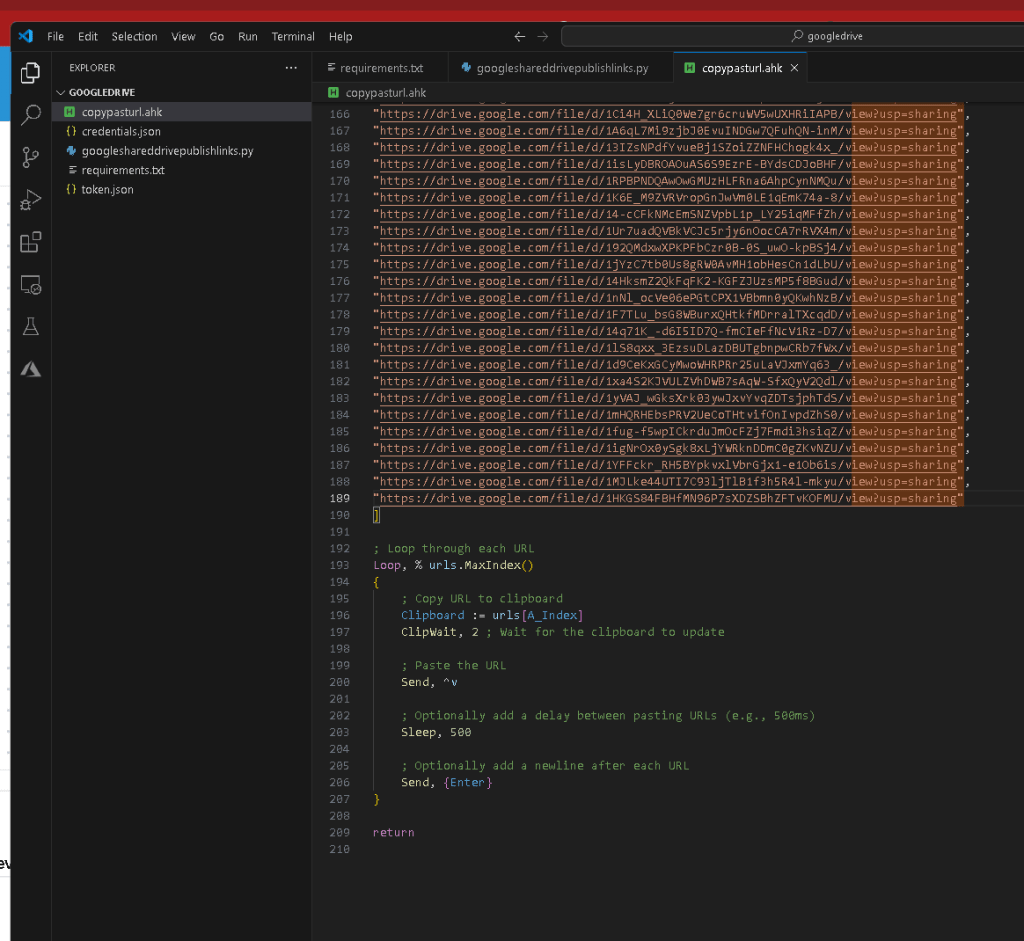Image resolution: width=1024 pixels, height=941 pixels.
Task: Click the googledrive command center search box
Action: [792, 37]
